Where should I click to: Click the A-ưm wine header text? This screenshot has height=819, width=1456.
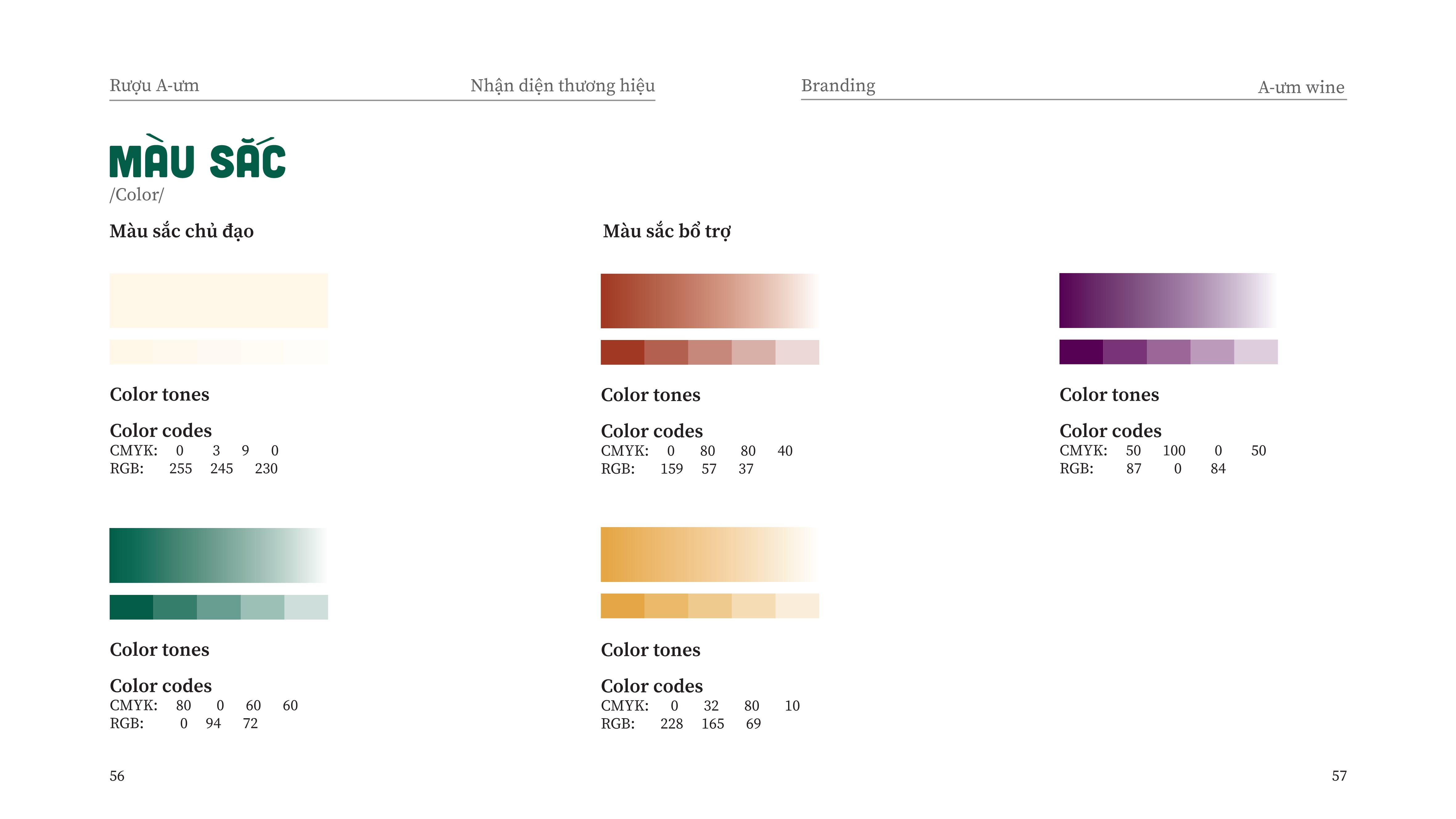click(1301, 87)
